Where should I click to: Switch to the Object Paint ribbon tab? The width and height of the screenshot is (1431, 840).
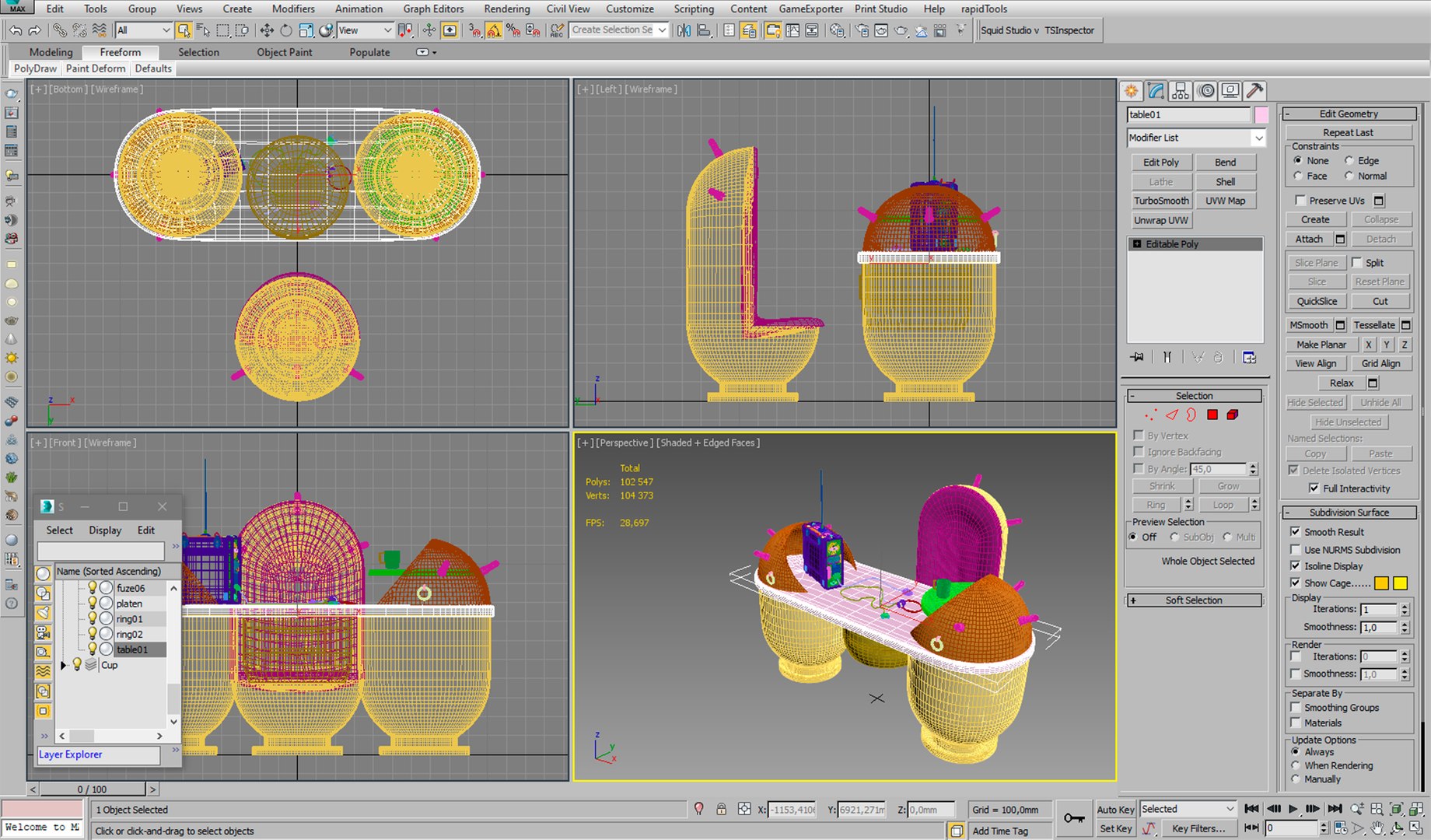(285, 52)
